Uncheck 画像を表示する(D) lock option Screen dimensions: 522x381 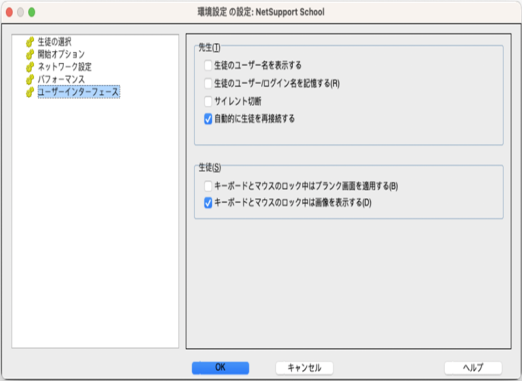coord(208,203)
